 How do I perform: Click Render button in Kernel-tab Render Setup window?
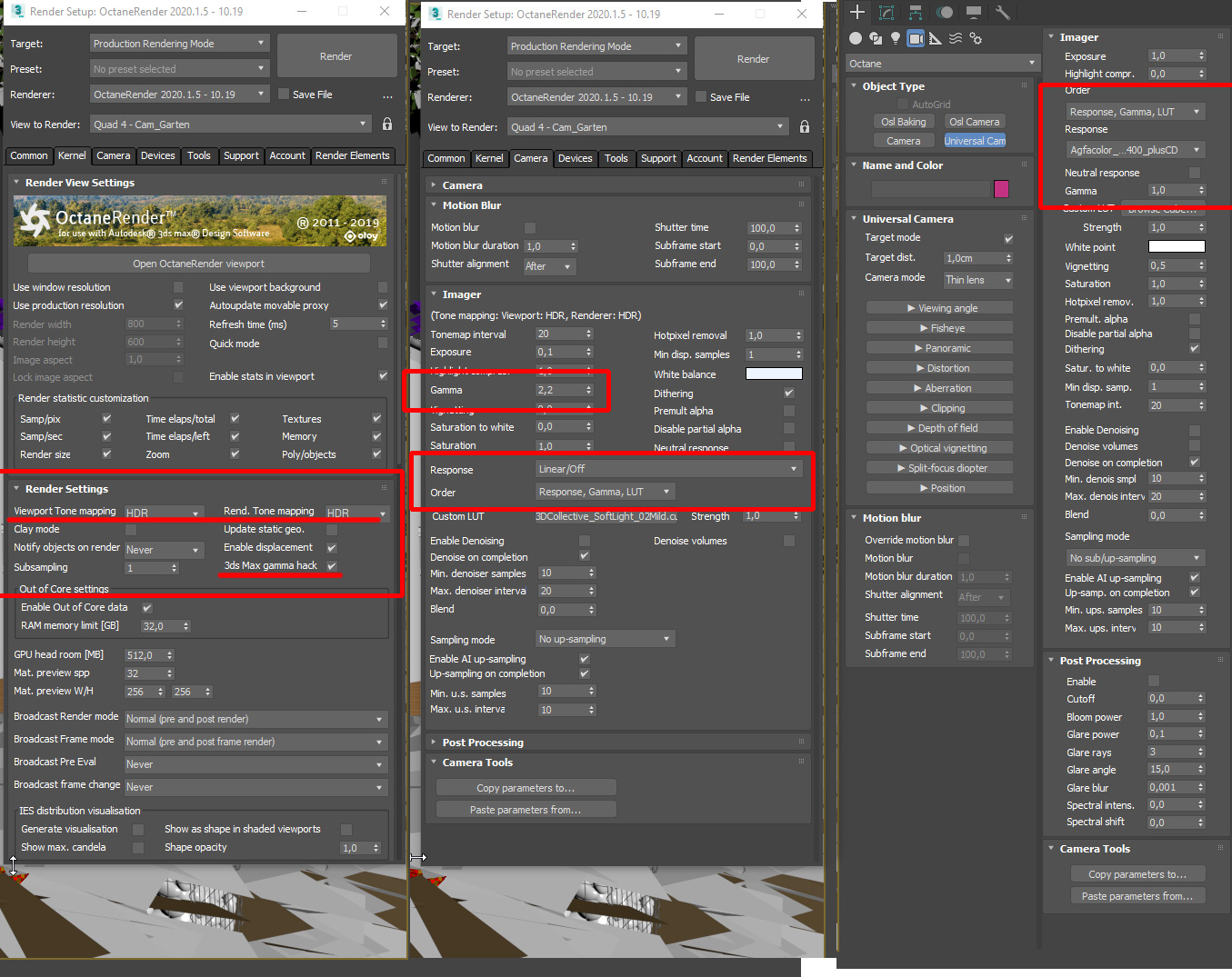click(336, 56)
